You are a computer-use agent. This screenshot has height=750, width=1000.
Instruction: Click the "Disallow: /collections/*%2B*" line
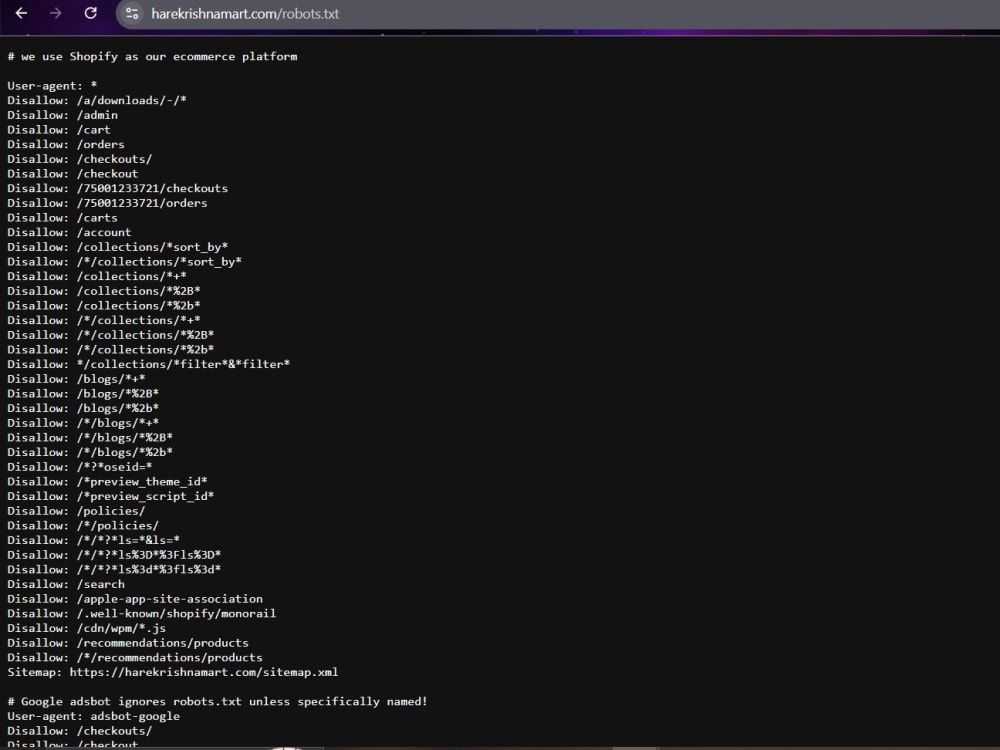coord(104,291)
